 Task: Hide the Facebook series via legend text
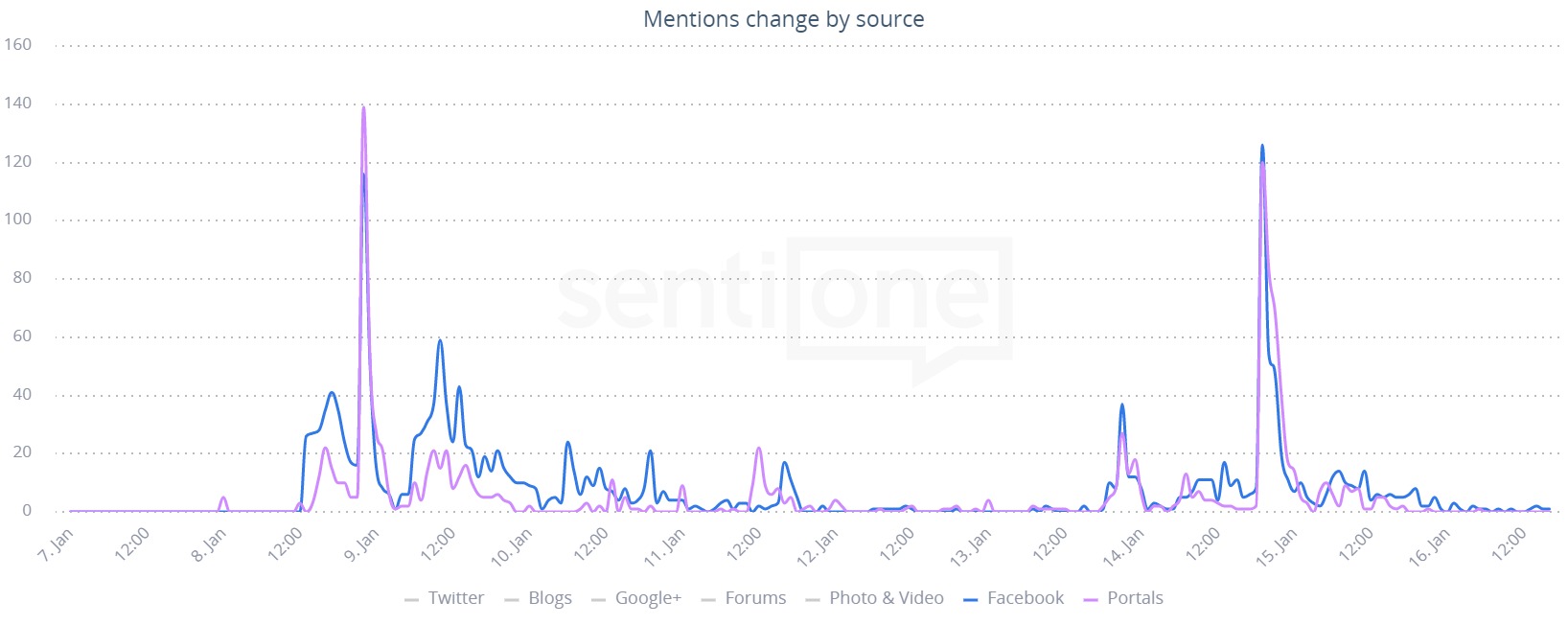[x=1026, y=598]
